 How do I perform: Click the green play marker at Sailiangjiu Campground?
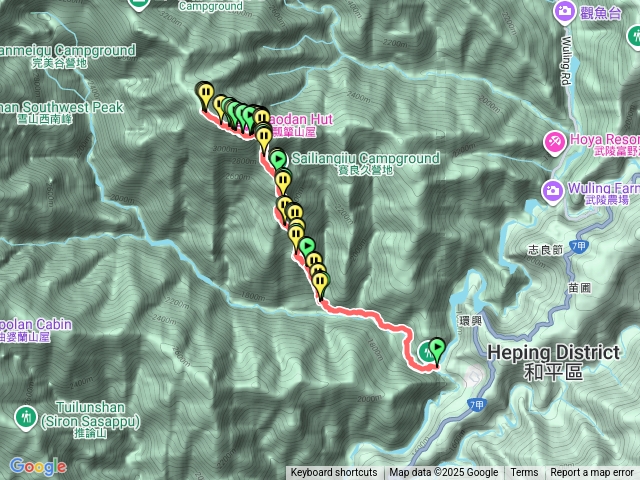coord(278,158)
